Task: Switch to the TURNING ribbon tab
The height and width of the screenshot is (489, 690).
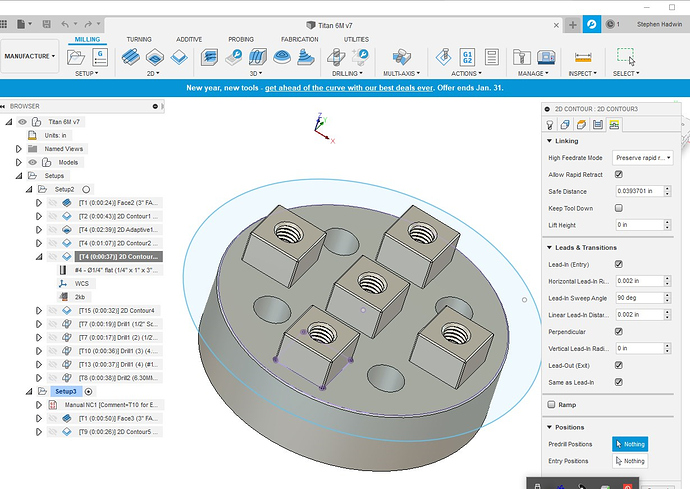Action: click(139, 39)
